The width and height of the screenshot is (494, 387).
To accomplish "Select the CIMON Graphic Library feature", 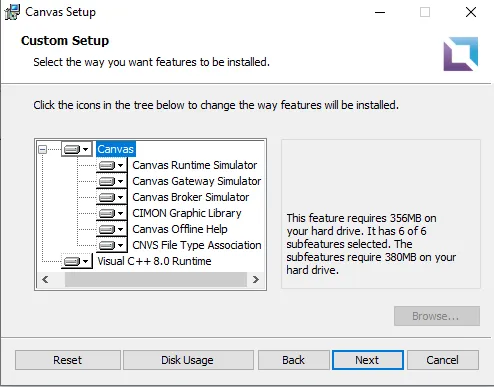I will (187, 213).
